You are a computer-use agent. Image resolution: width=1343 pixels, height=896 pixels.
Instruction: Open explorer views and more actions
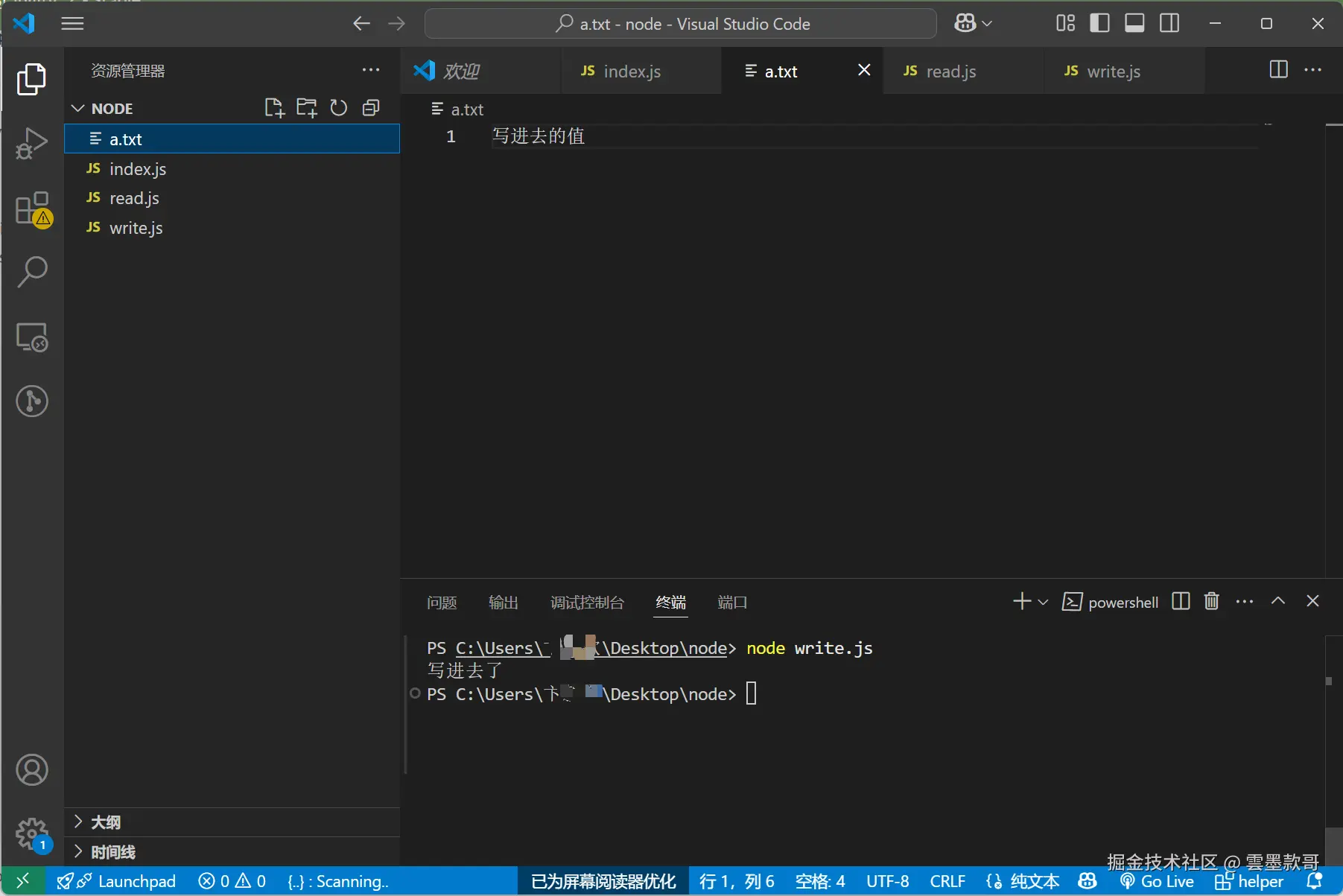[371, 70]
